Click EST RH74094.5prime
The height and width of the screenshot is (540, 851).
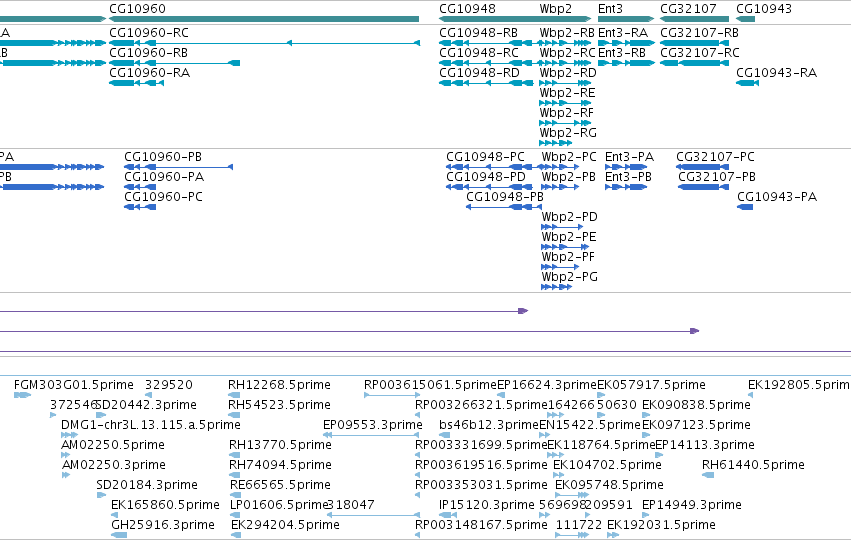click(x=235, y=475)
